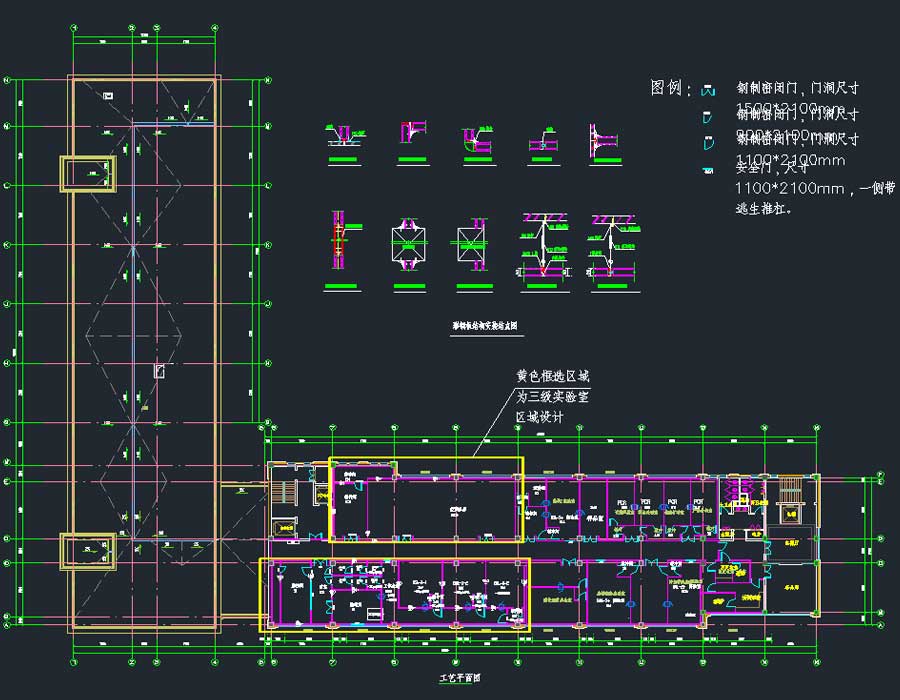Click the 黄色框选区域 annotation text
Viewport: 900px width, 700px height.
[552, 377]
